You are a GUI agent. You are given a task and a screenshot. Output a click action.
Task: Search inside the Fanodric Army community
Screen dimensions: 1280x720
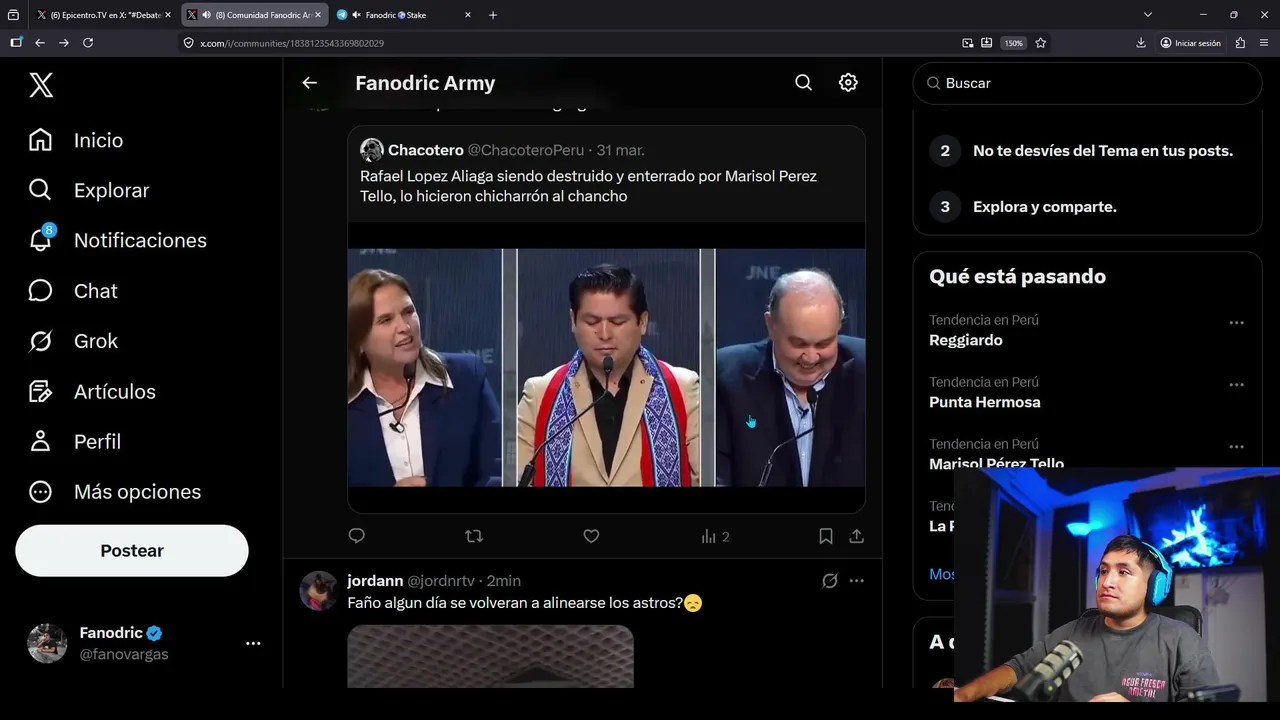tap(803, 83)
